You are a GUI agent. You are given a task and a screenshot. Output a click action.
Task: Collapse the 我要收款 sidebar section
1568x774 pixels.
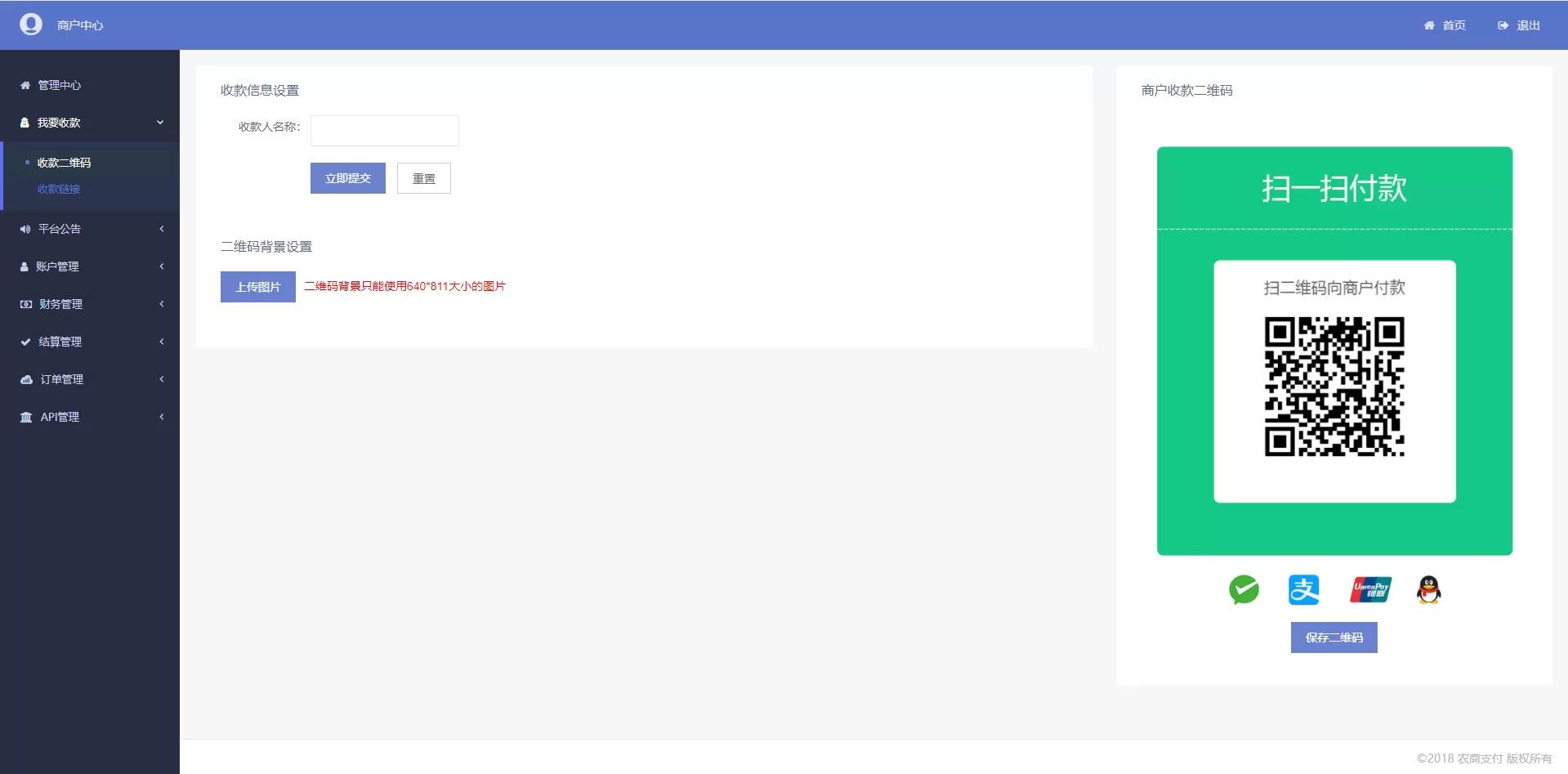160,123
